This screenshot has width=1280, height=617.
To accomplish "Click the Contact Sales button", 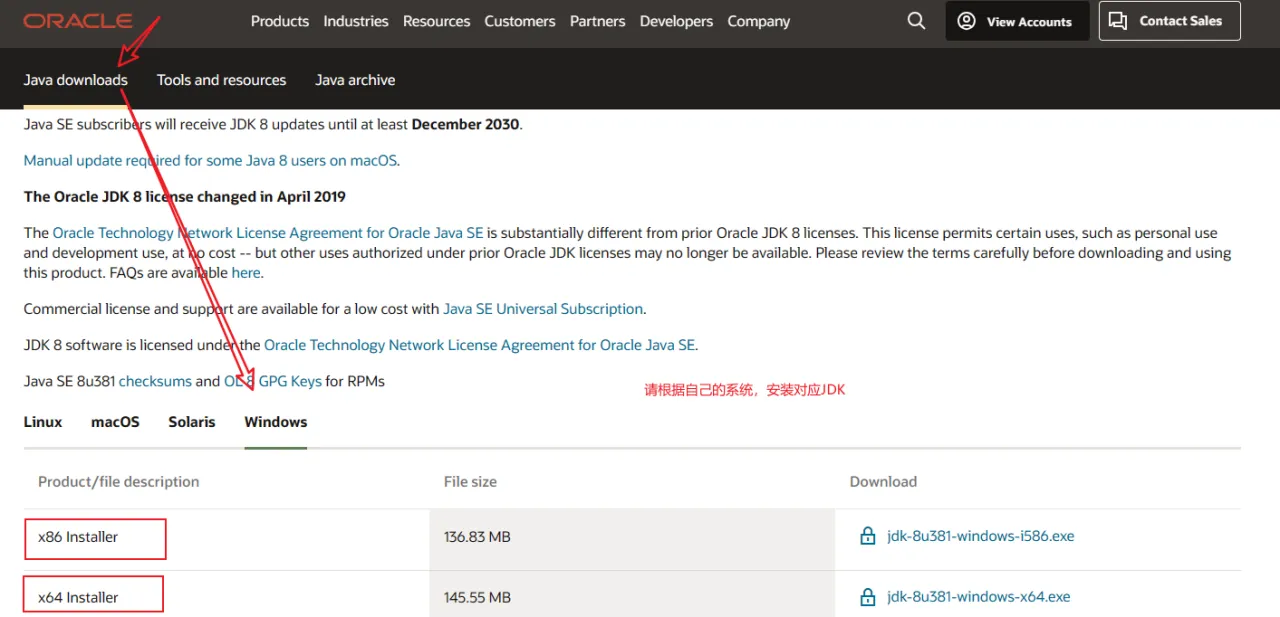I will point(1169,21).
